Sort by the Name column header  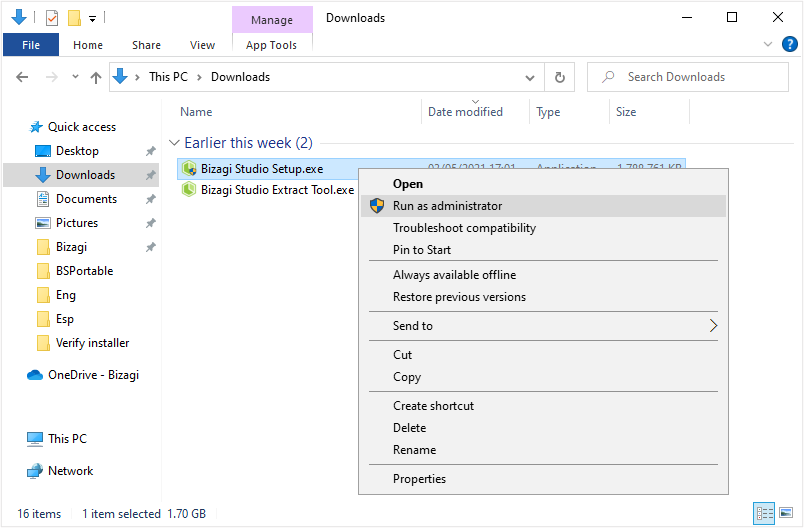pyautogui.click(x=196, y=112)
